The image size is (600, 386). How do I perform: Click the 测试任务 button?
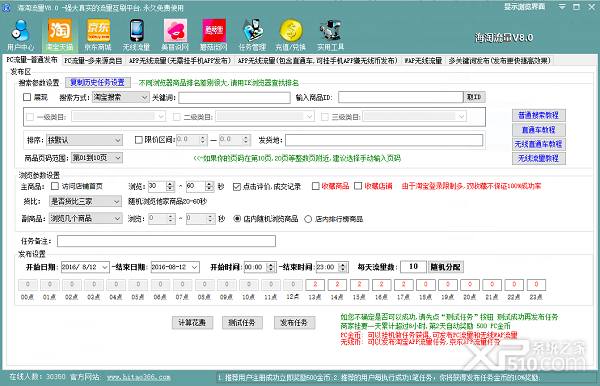[242, 322]
